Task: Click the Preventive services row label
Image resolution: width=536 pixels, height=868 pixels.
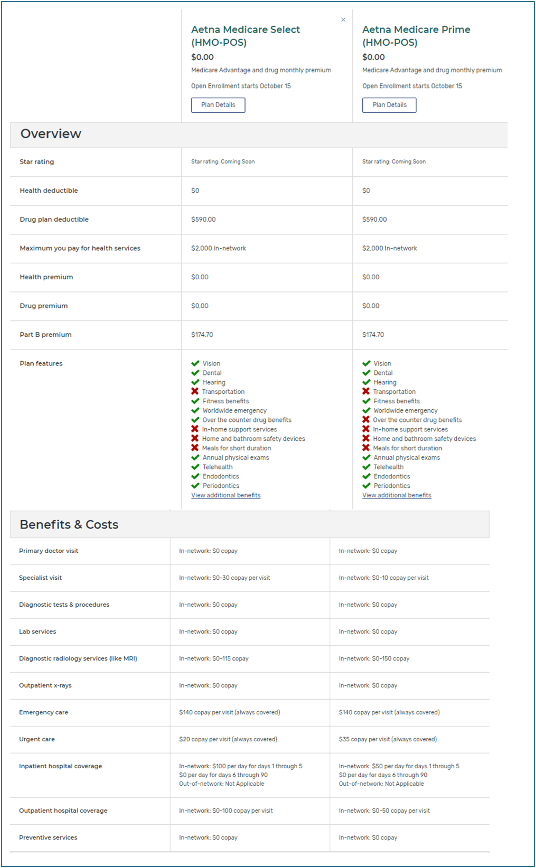Action: (x=48, y=838)
